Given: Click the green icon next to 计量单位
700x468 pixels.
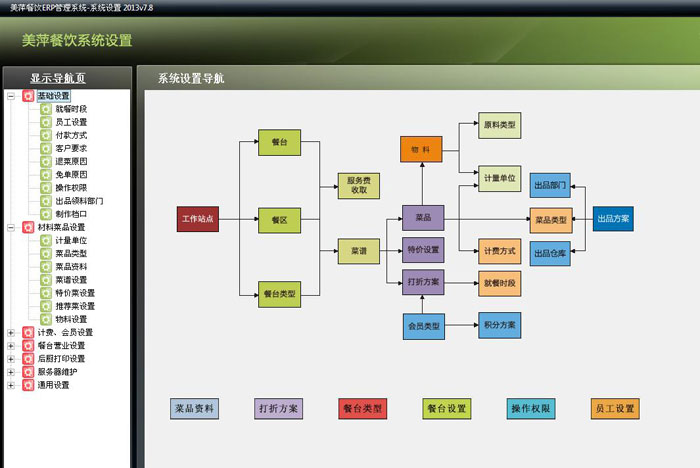Looking at the screenshot, I should (x=46, y=241).
